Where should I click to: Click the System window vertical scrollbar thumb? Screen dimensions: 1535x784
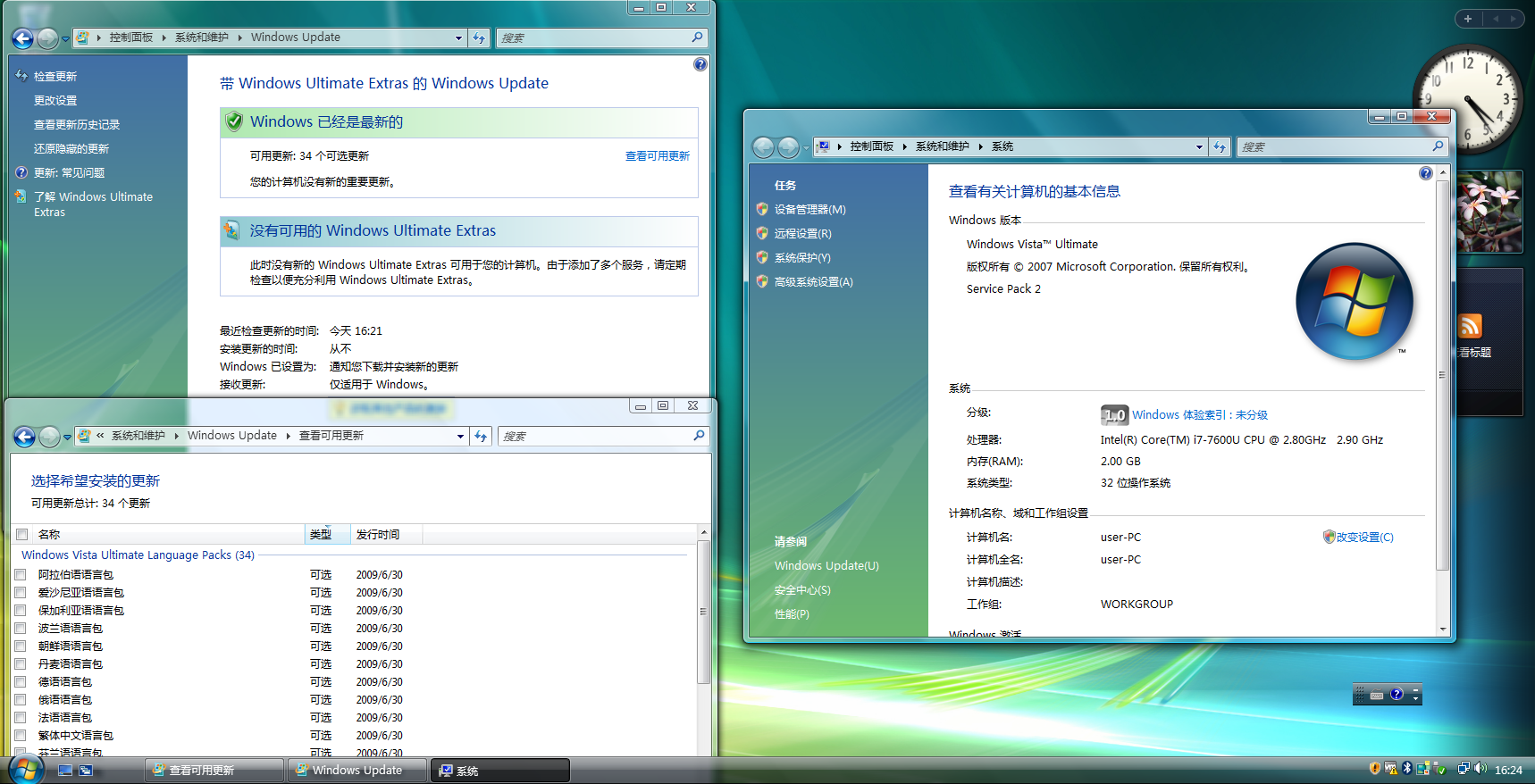1441,375
